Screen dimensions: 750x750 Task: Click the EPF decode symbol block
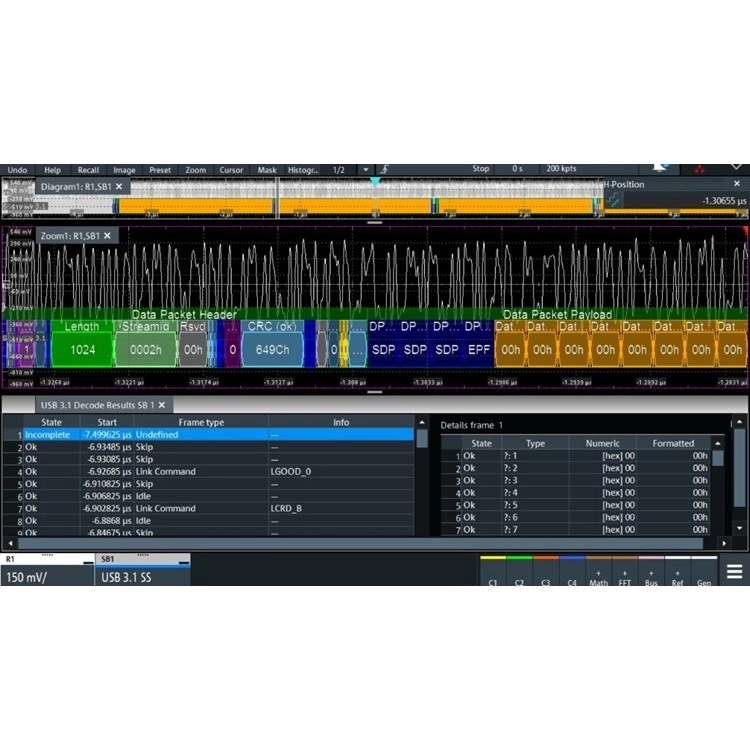point(479,343)
